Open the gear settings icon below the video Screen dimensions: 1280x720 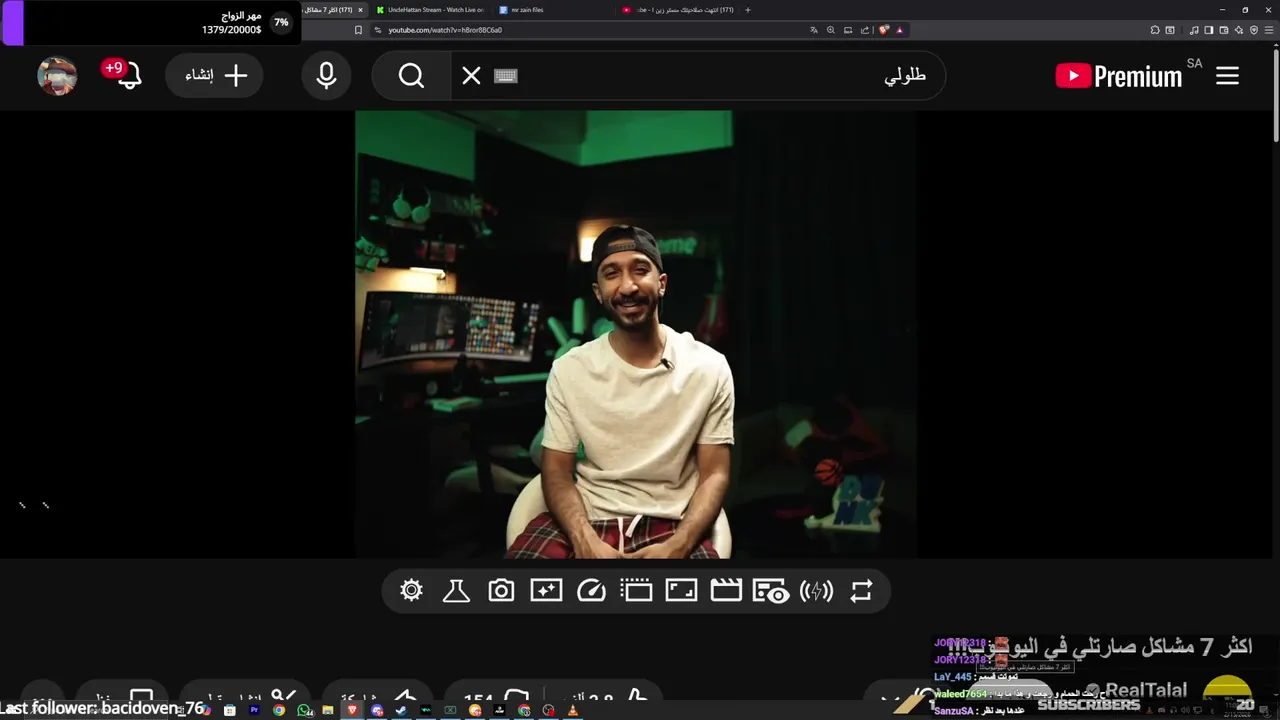[411, 591]
